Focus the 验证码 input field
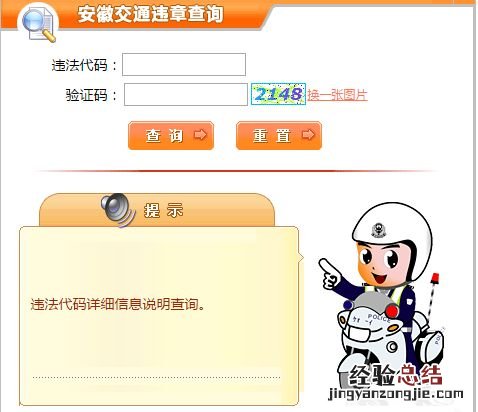This screenshot has height=412, width=478. click(186, 95)
